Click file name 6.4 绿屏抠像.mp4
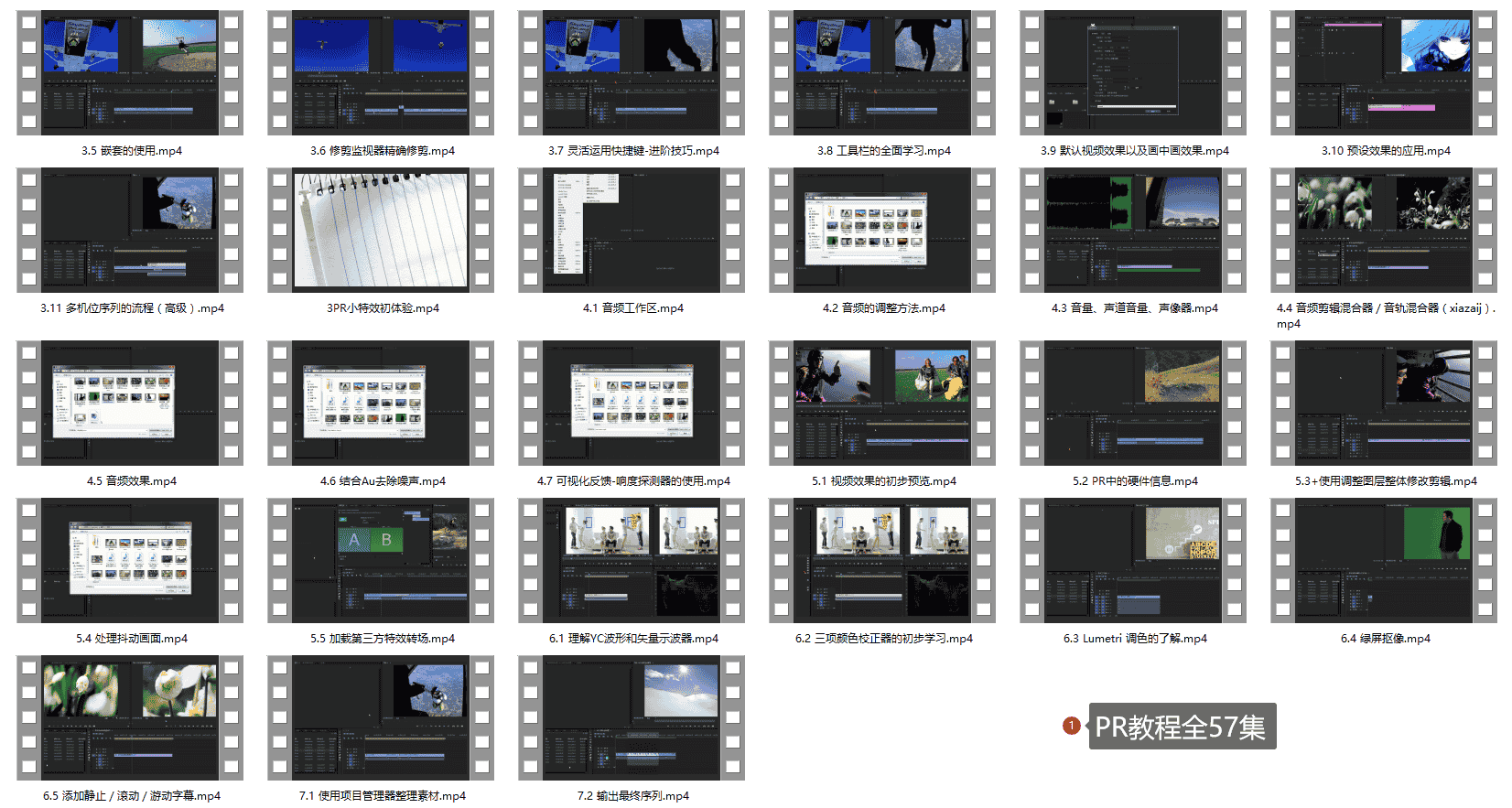 click(1386, 639)
